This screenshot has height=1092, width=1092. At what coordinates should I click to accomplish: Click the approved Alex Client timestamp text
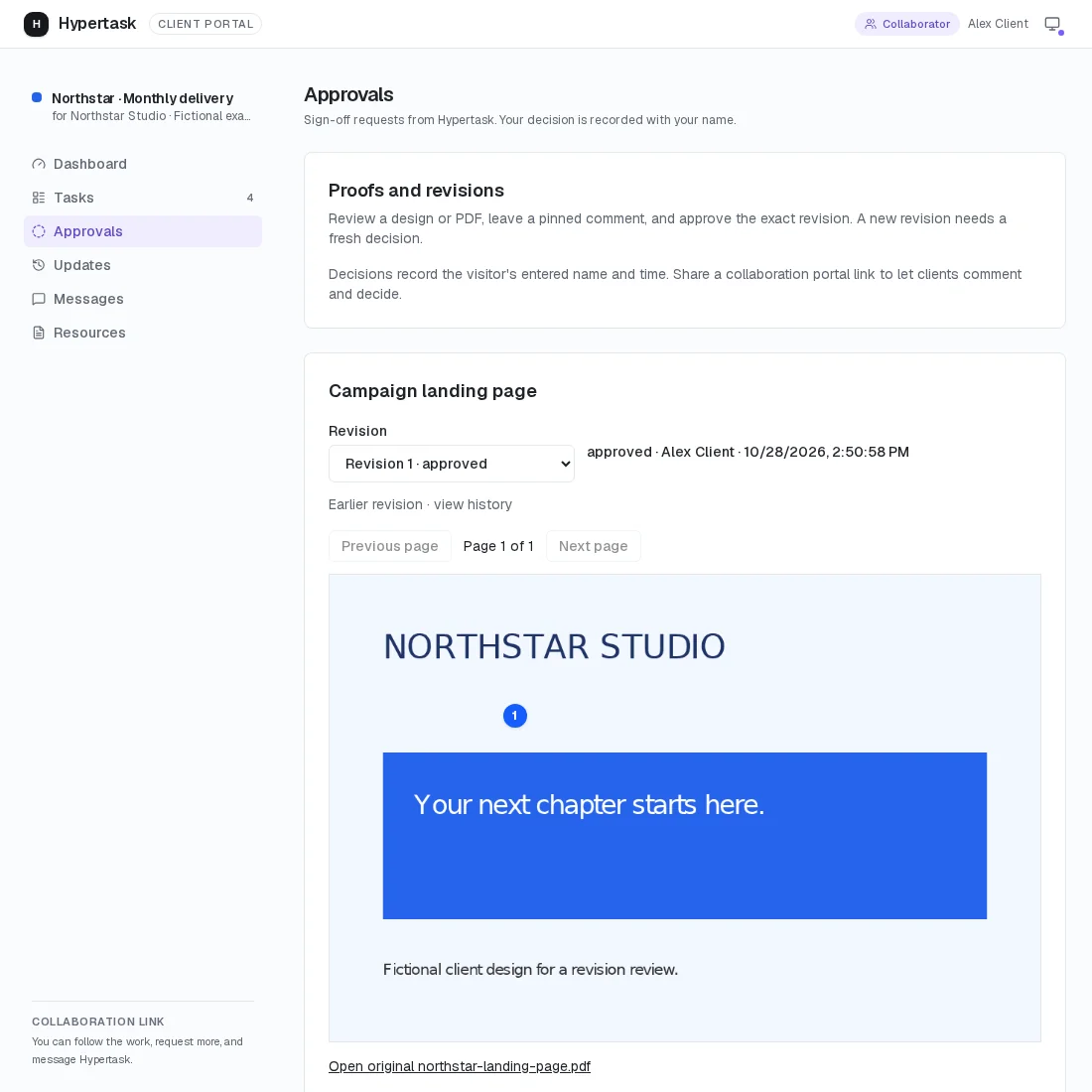click(748, 452)
